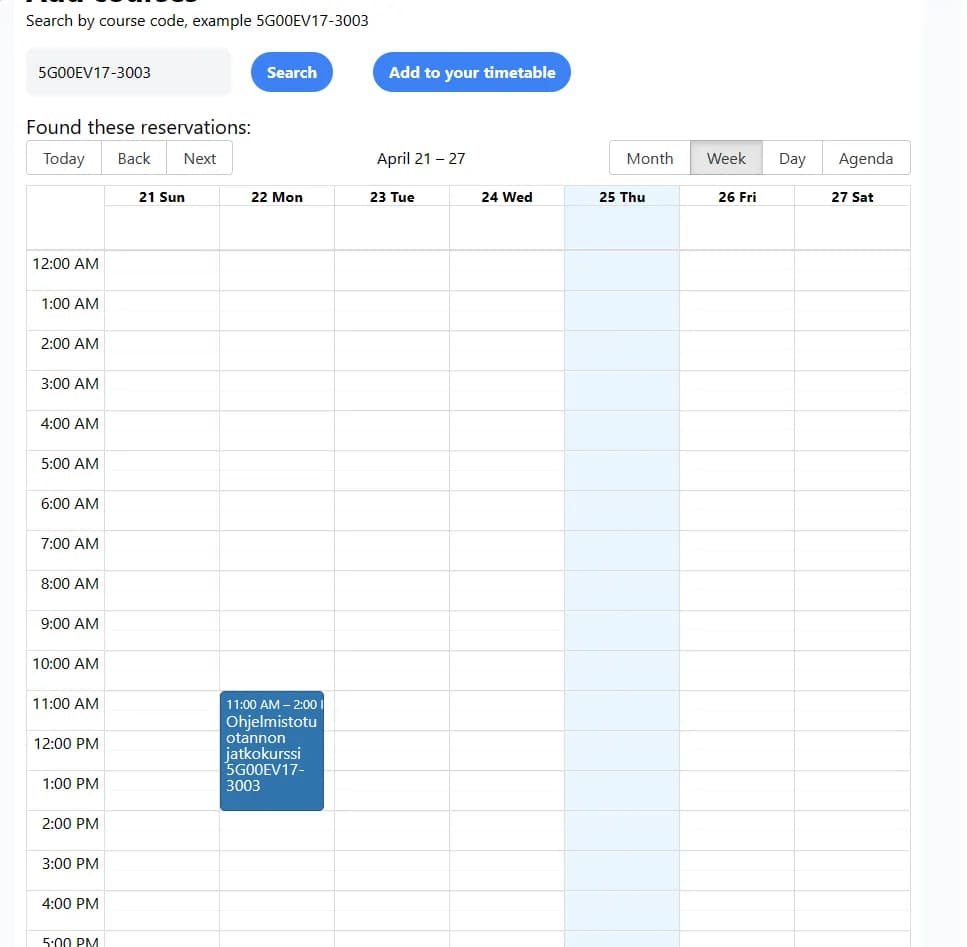967x947 pixels.
Task: Open the 27 Sat day header
Action: coord(852,197)
